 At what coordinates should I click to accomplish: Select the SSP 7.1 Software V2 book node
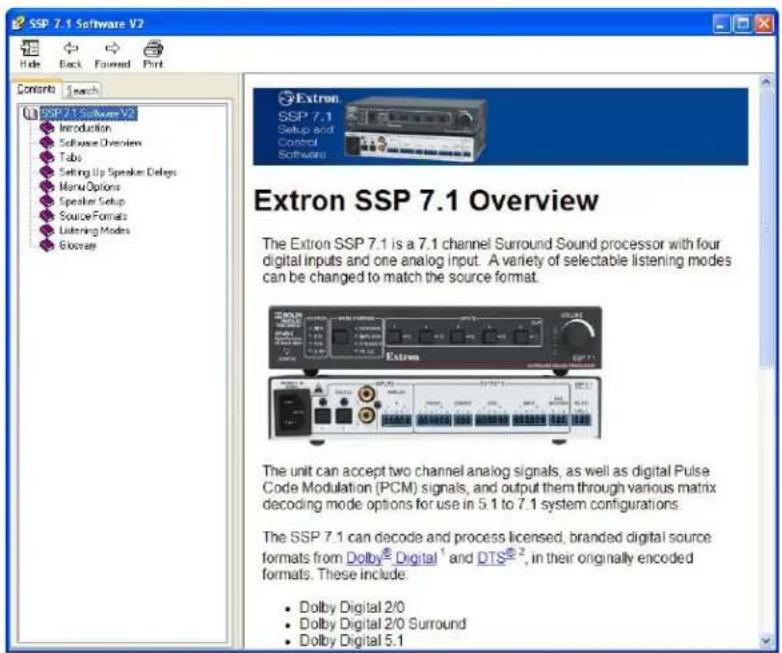click(x=88, y=113)
